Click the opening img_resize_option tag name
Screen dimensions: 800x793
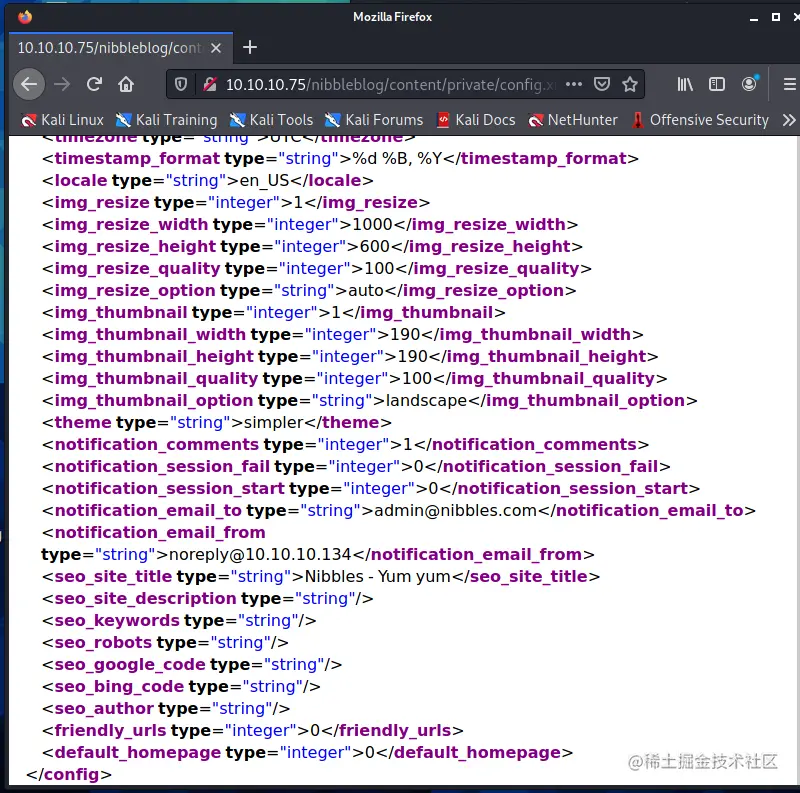pyautogui.click(x=135, y=290)
